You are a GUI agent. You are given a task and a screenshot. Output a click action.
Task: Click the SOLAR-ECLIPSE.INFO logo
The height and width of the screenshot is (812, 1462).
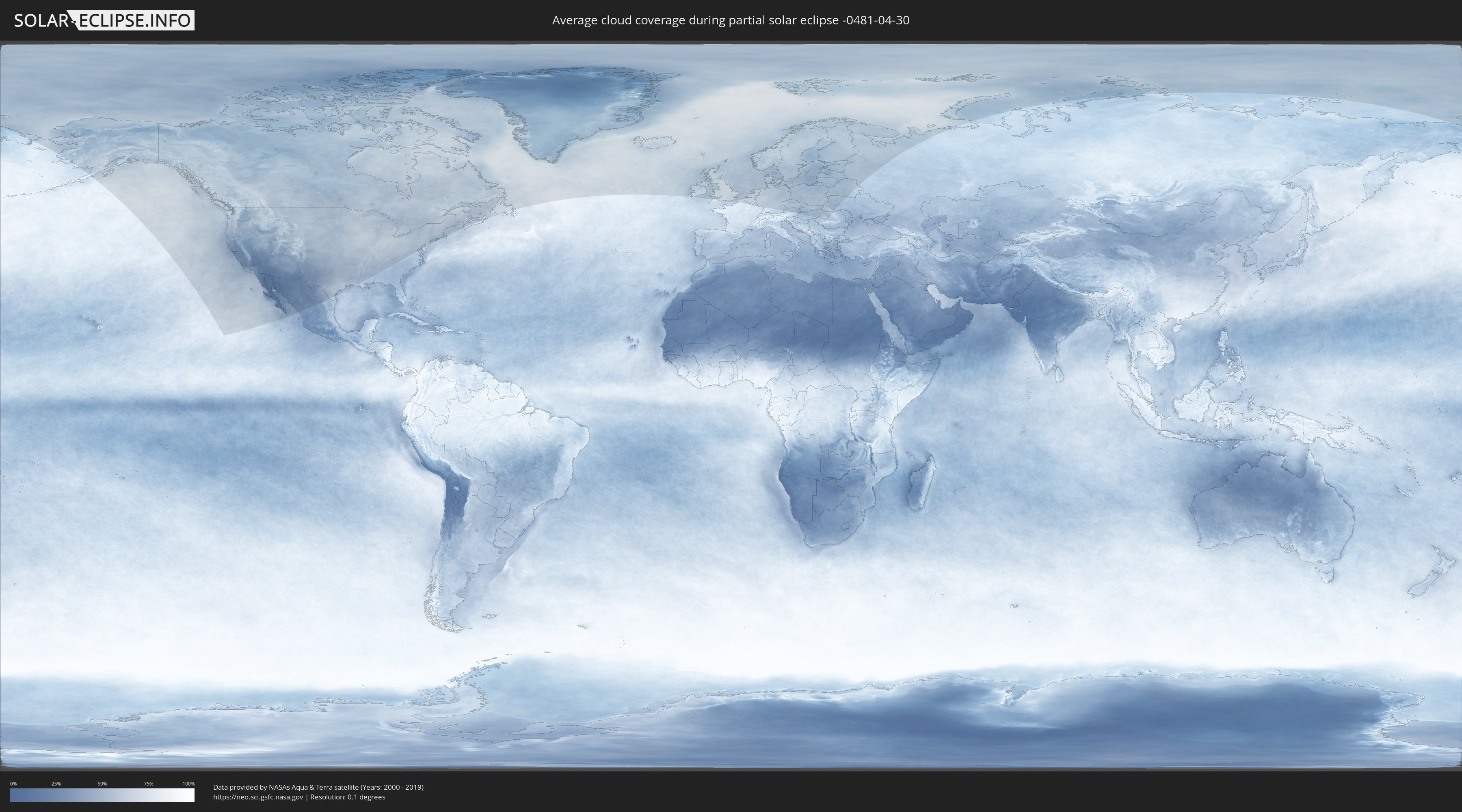(x=104, y=20)
